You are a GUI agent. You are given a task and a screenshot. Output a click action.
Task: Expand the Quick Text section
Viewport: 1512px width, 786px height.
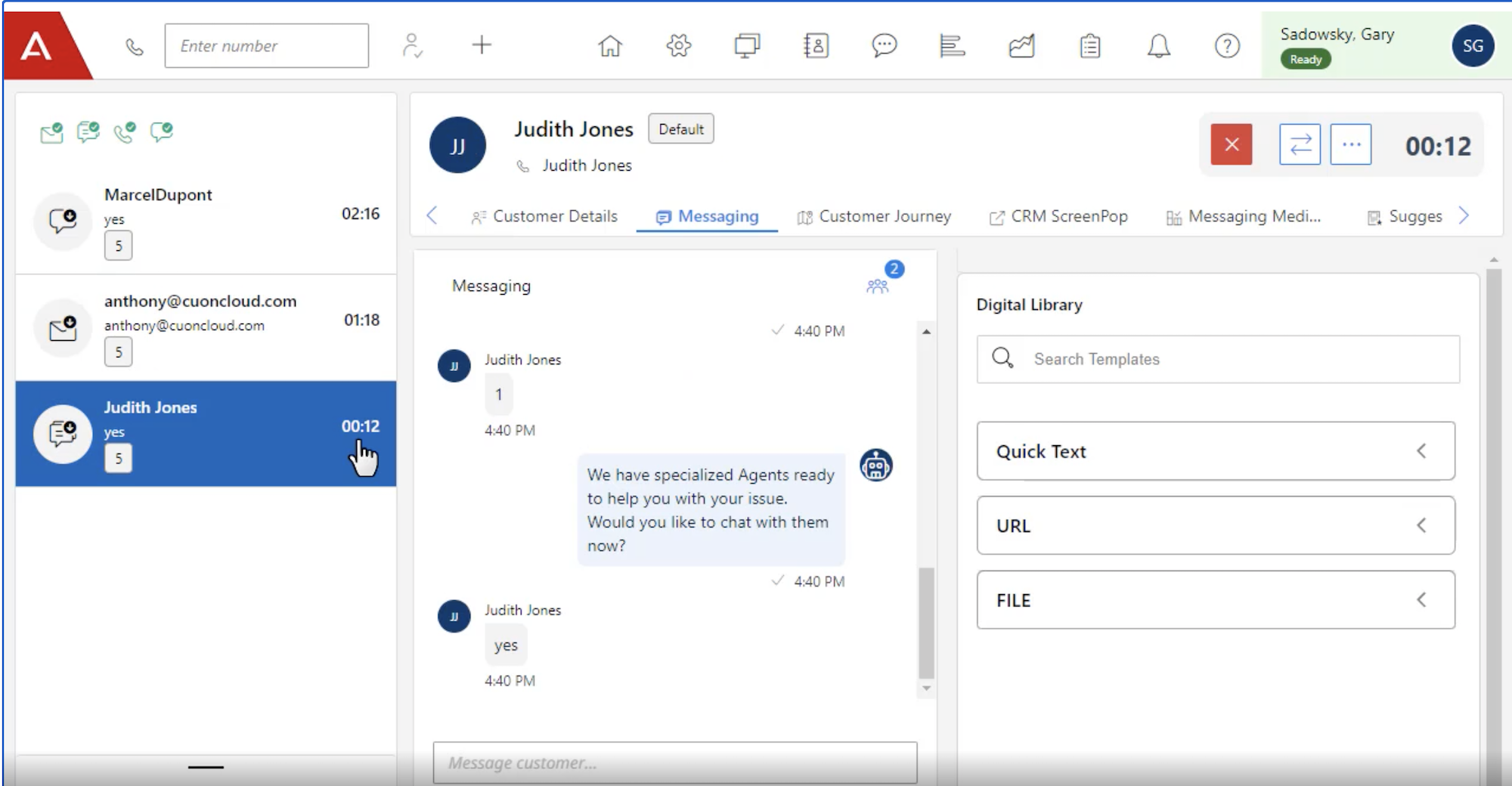[1216, 451]
